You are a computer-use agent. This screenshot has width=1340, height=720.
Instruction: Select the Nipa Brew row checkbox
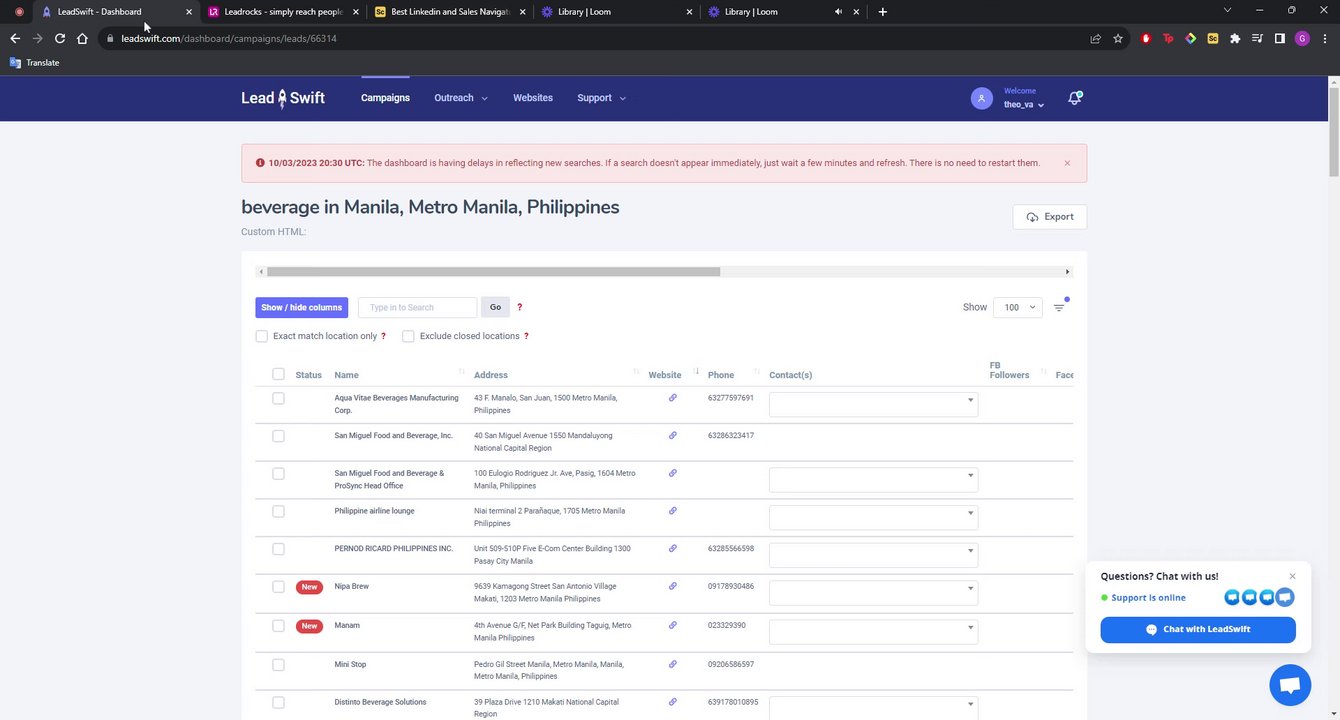pyautogui.click(x=278, y=587)
